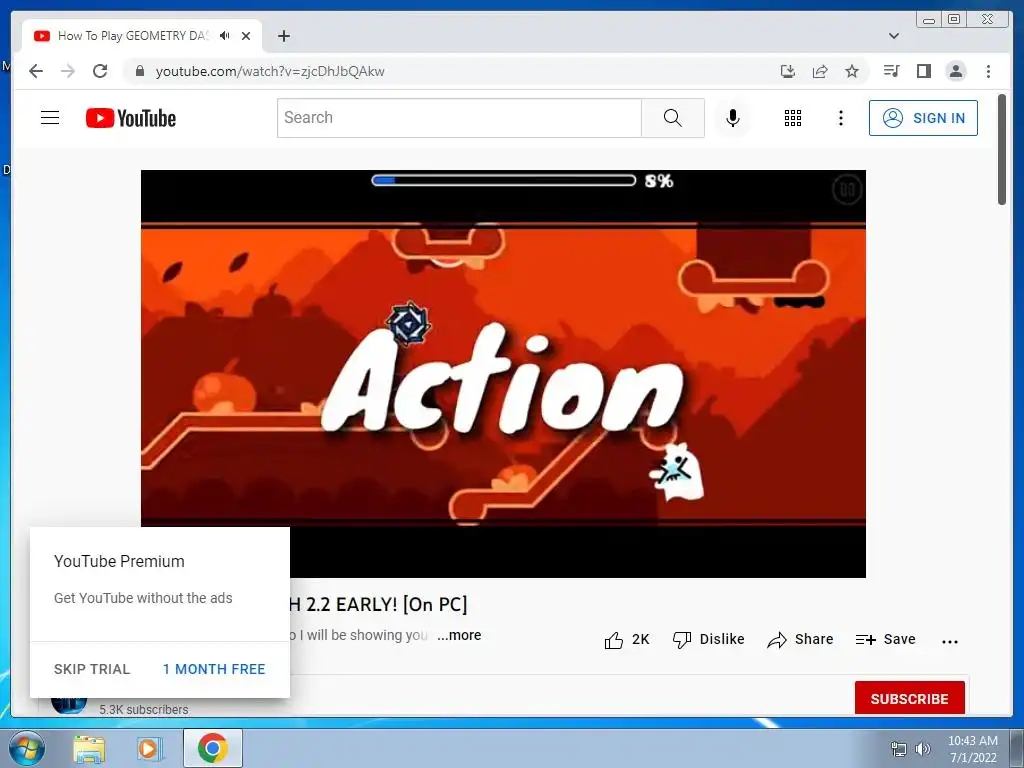The width and height of the screenshot is (1024, 768).
Task: Click the '5.3K subscribers' text
Action: [x=144, y=709]
